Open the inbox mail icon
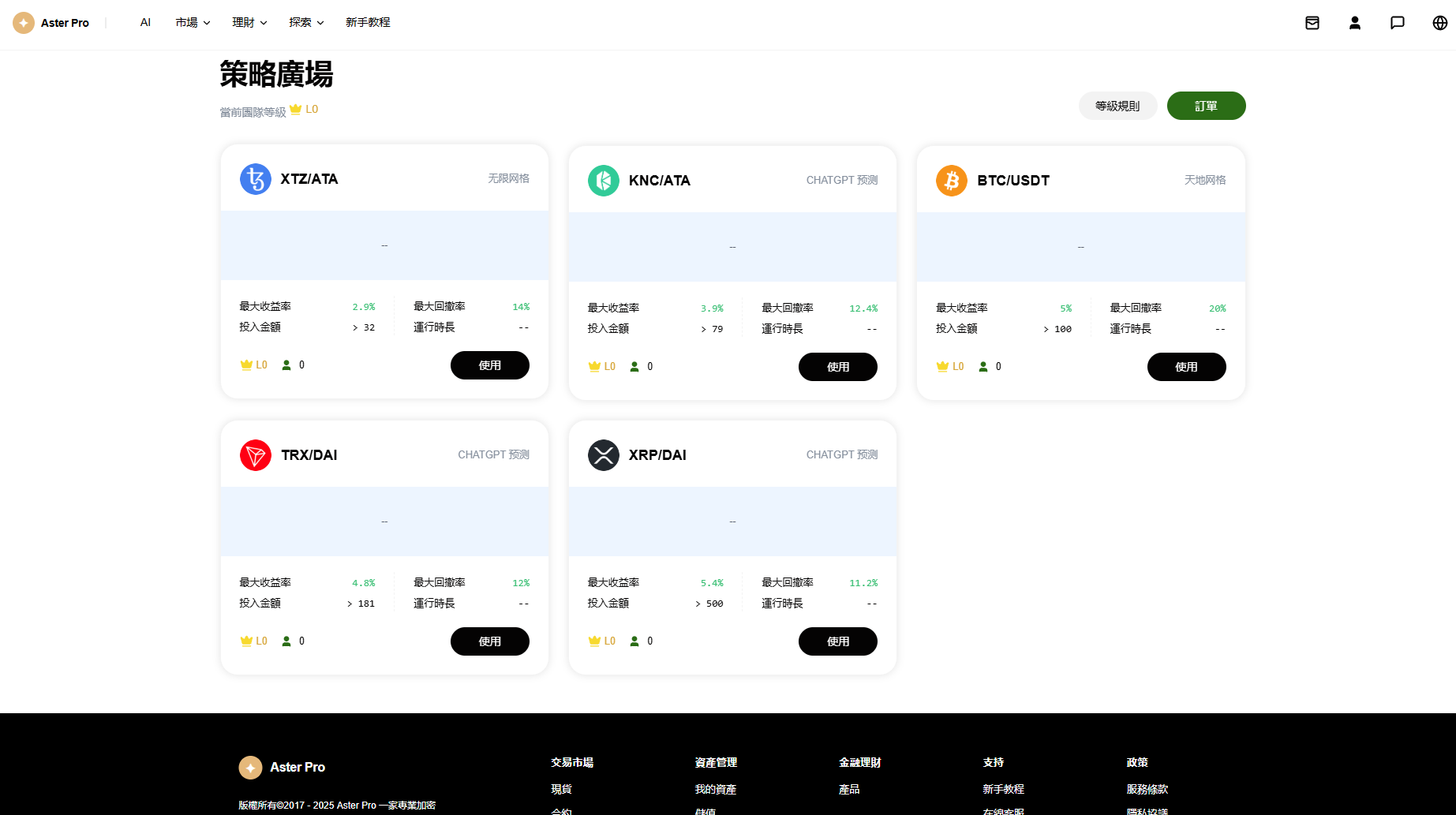The image size is (1456, 815). [x=1312, y=23]
